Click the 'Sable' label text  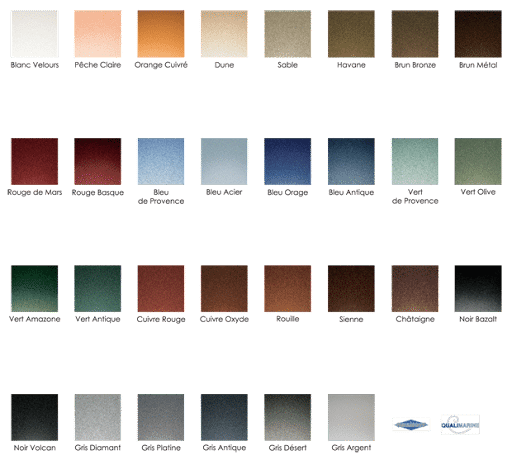(x=288, y=65)
